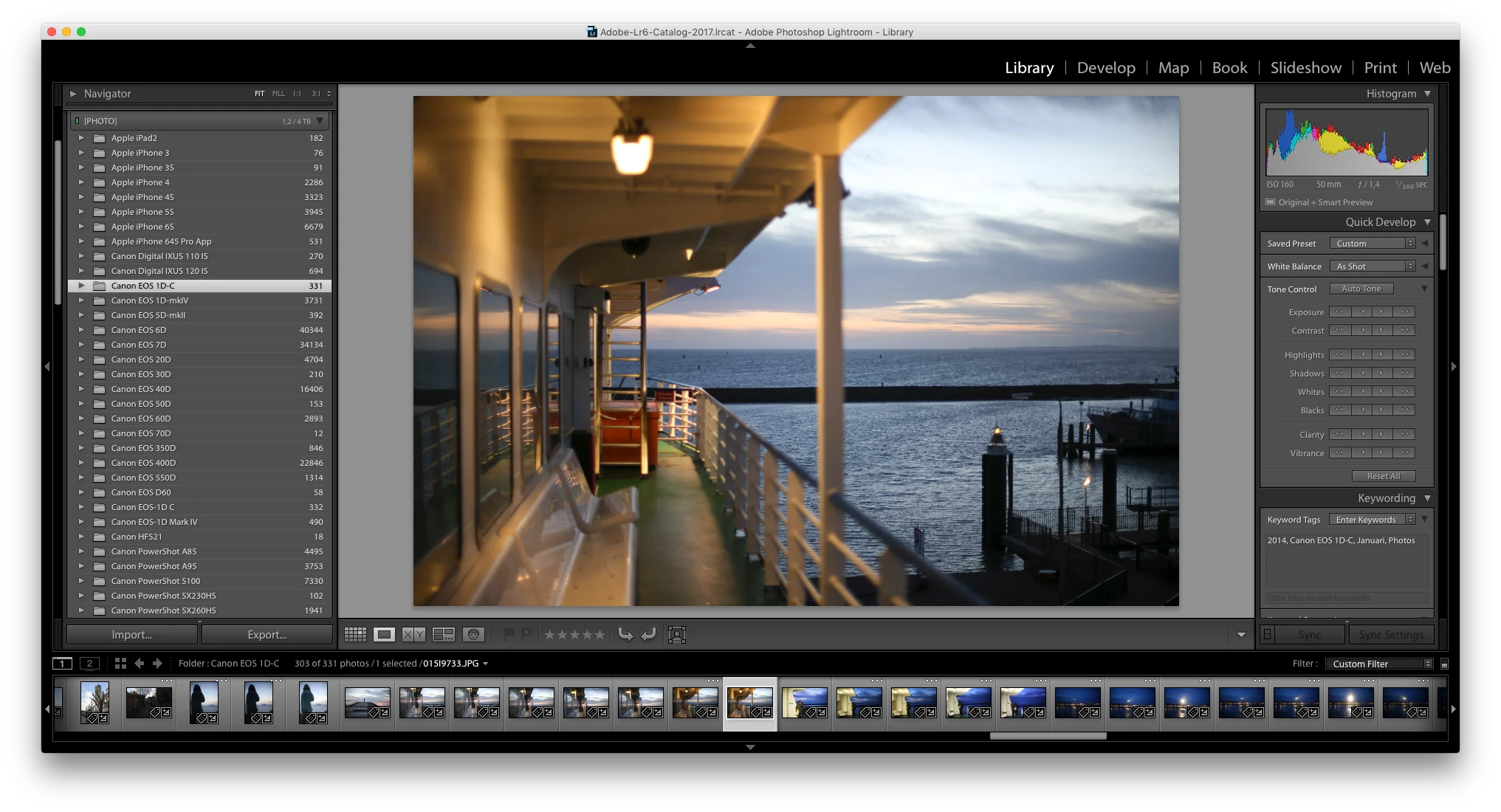Select Compare view XY icon
Viewport: 1501px width, 812px height.
(413, 634)
